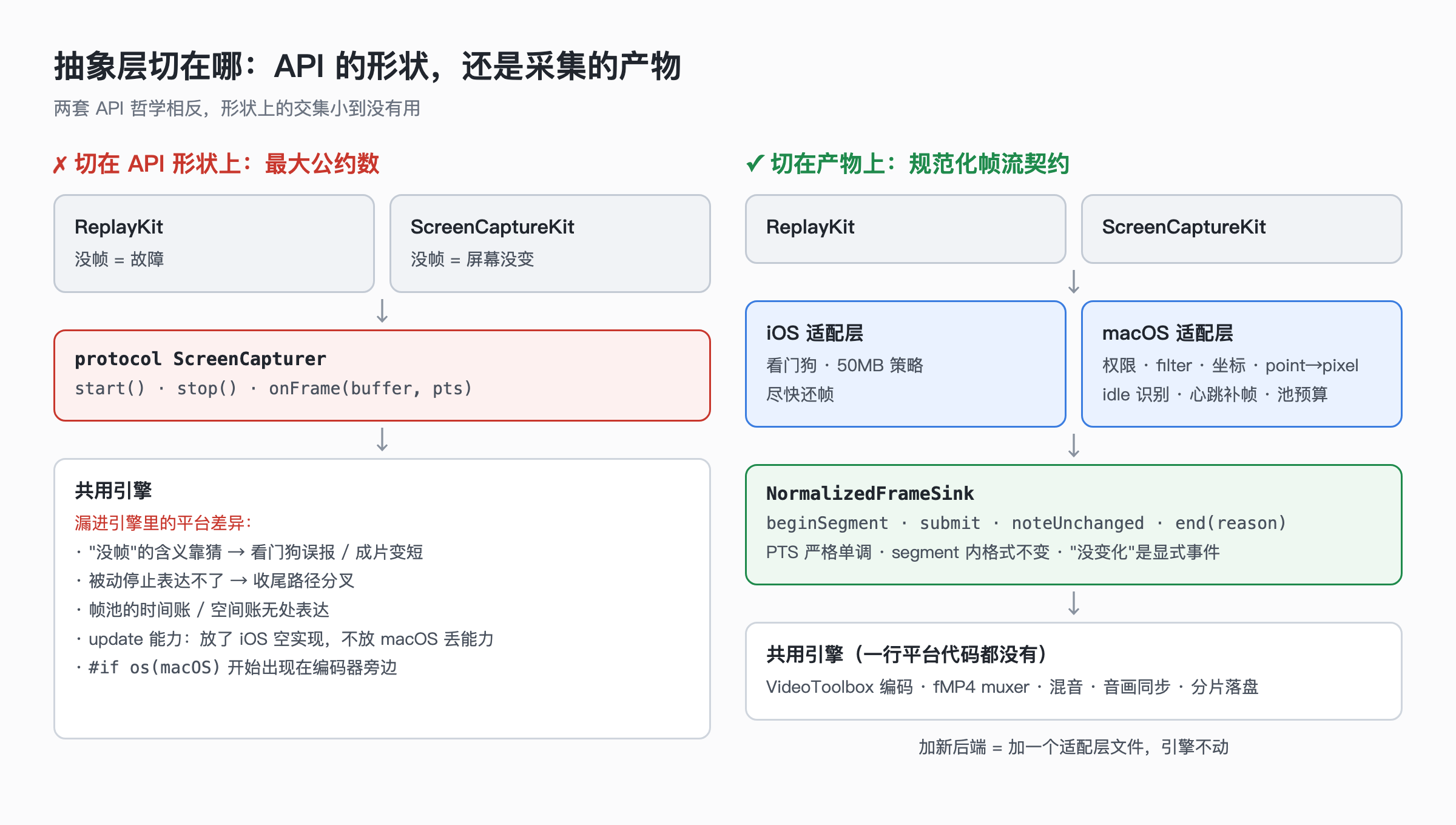The image size is (1456, 825).
Task: Click code line 'beginSegment · submit · noteUnchanged · end(reason)'
Action: pyautogui.click(x=1026, y=523)
